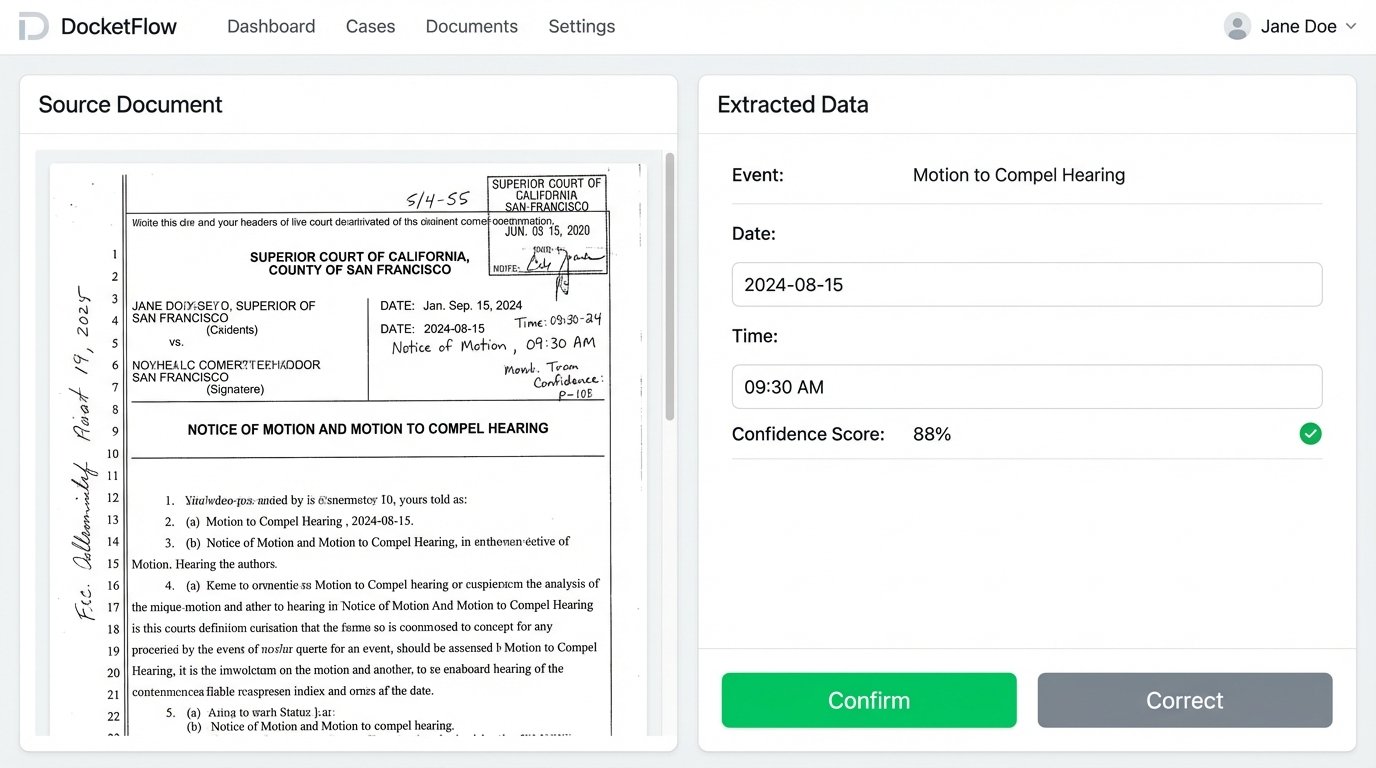The width and height of the screenshot is (1376, 768).
Task: Confirm the extracted docket data
Action: (x=868, y=700)
